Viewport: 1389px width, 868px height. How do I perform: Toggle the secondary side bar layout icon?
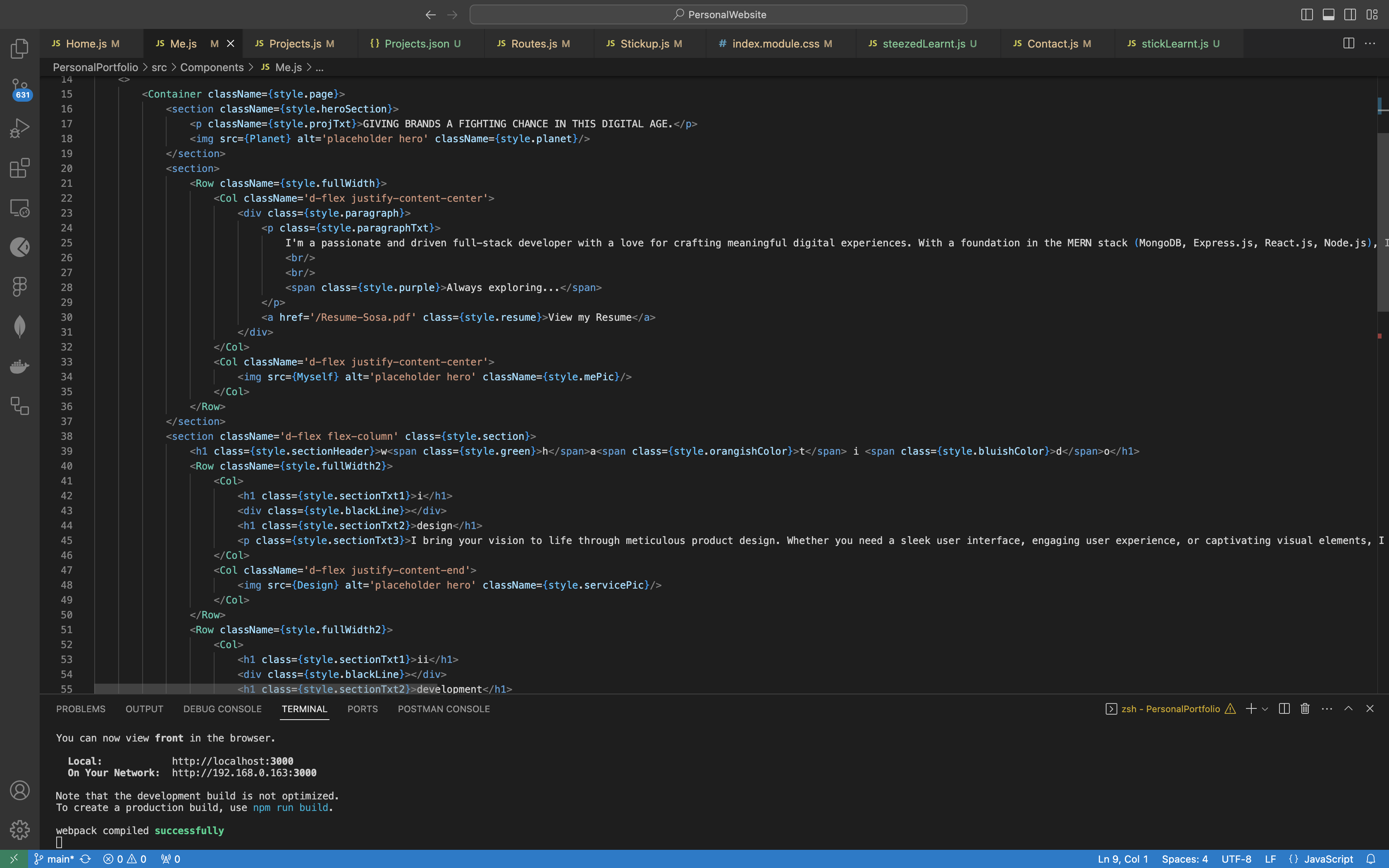click(x=1350, y=15)
